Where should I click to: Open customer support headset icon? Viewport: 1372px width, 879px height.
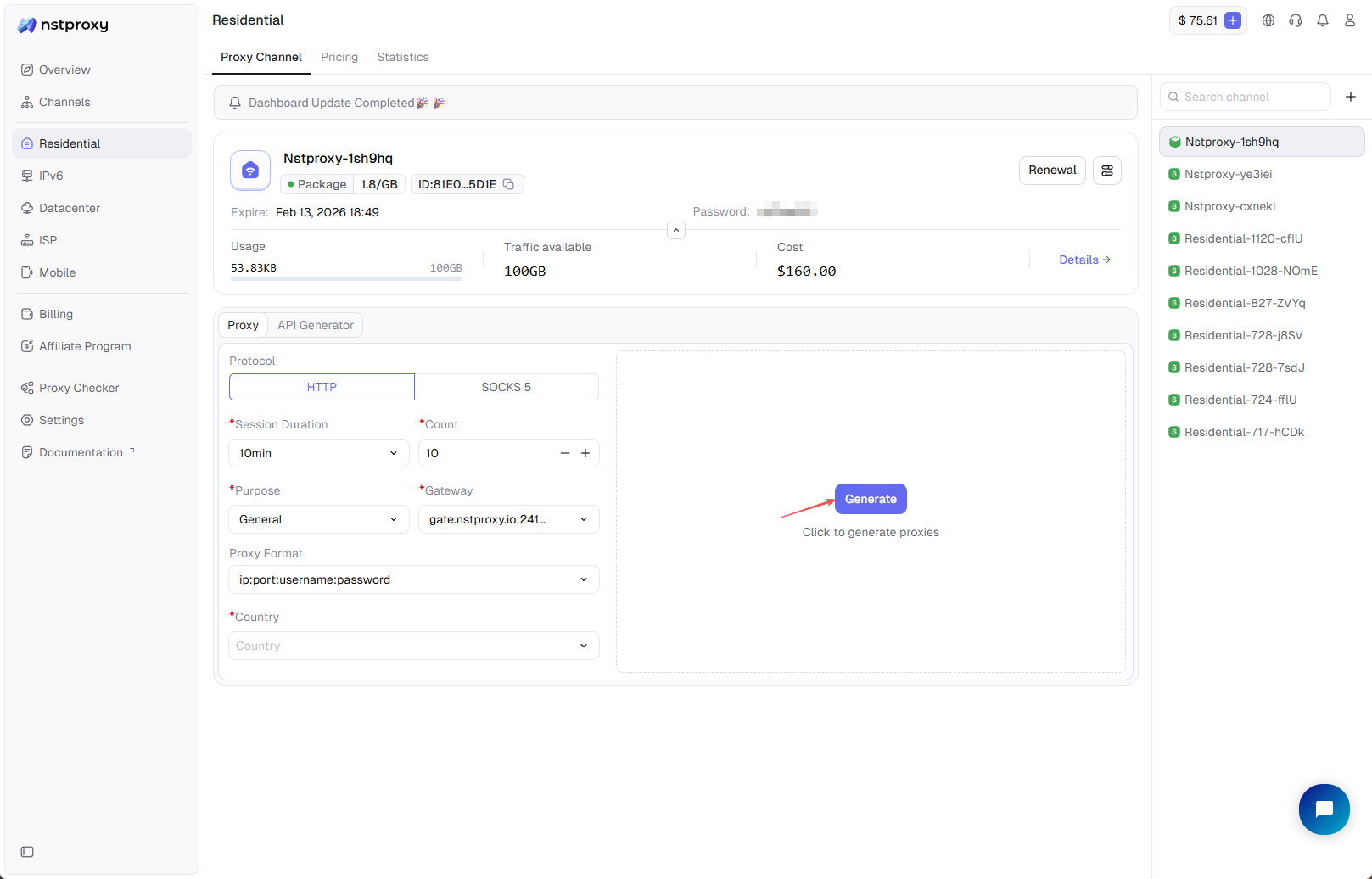click(x=1295, y=20)
